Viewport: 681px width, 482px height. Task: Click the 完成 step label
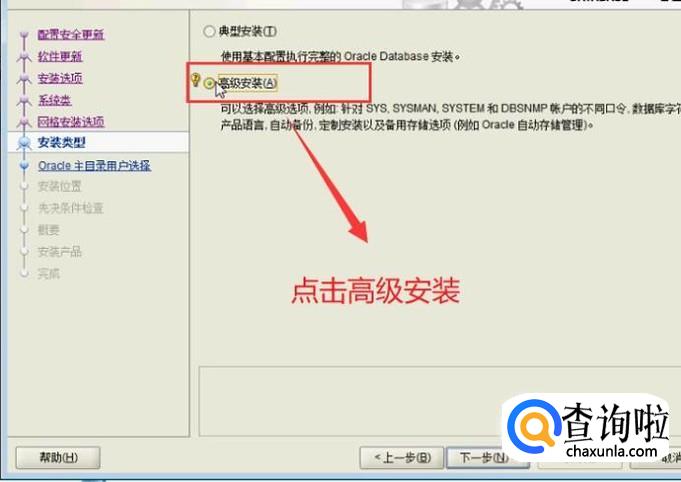click(x=48, y=273)
